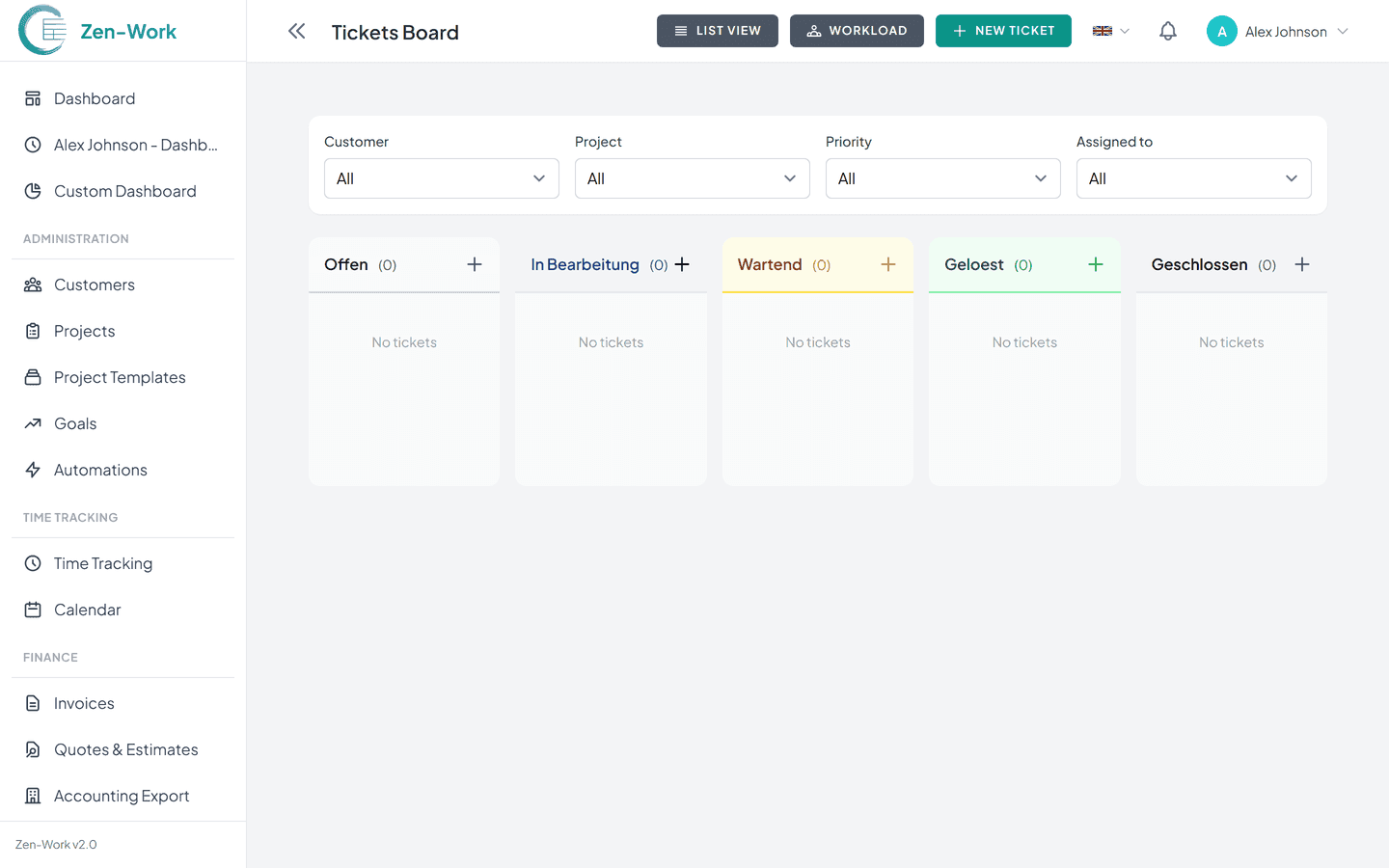Add ticket to Geloest column

pos(1096,264)
